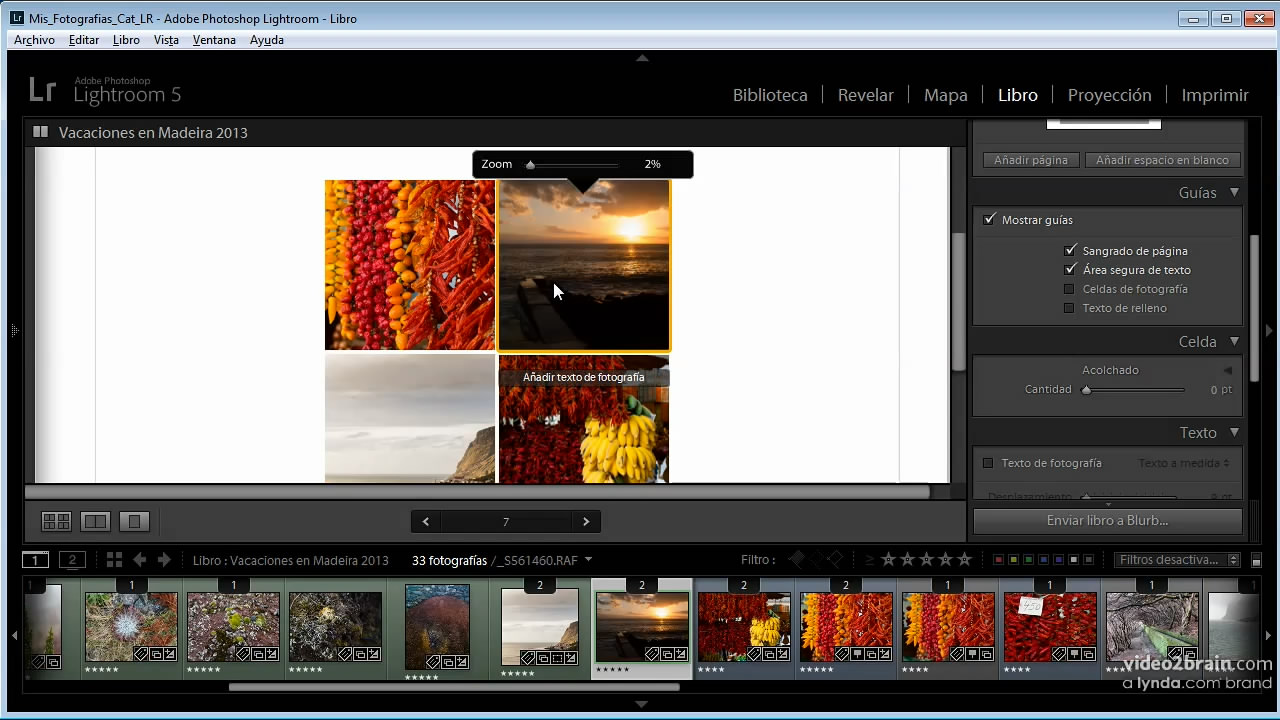Disable Mostrar guías checkbox
The width and height of the screenshot is (1280, 720).
990,220
